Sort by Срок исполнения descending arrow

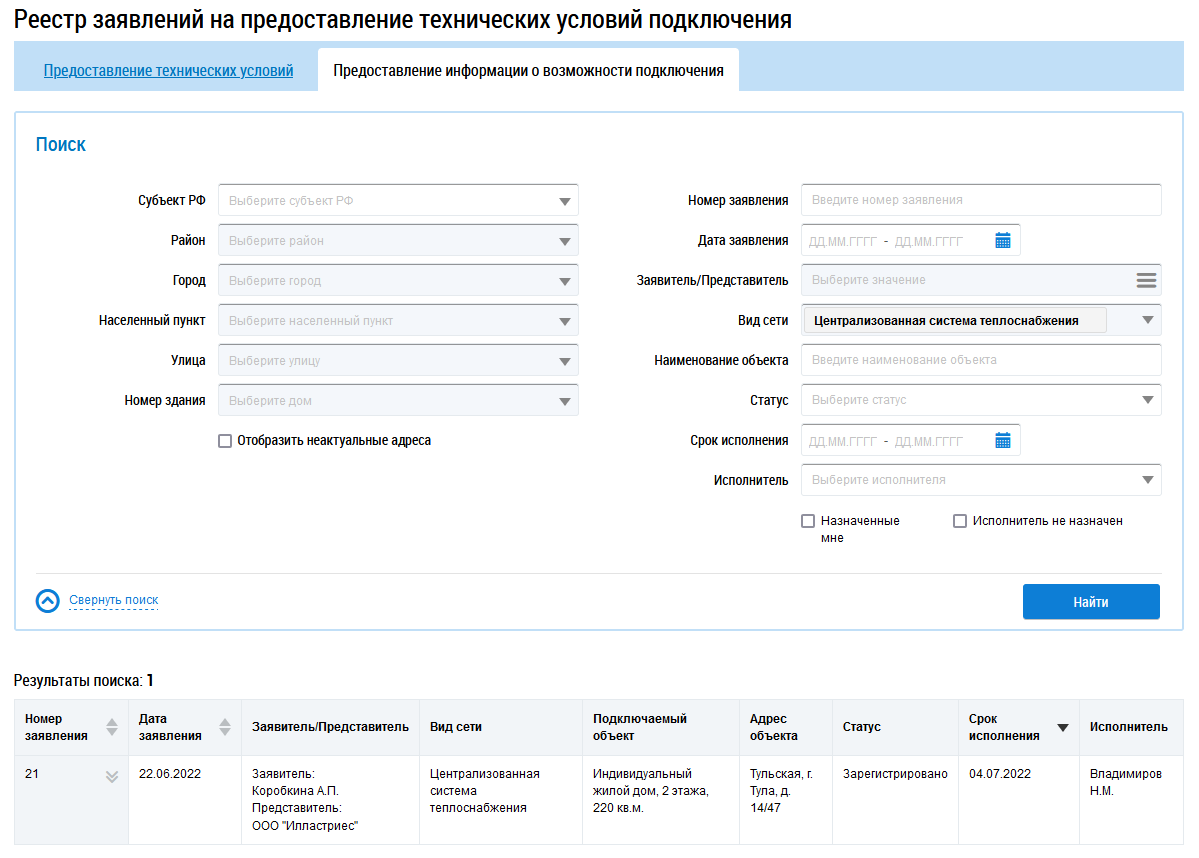coord(1063,728)
